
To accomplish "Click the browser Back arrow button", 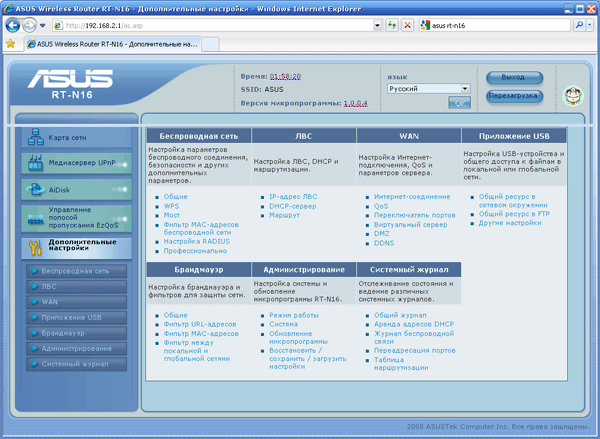I will pyautogui.click(x=13, y=25).
